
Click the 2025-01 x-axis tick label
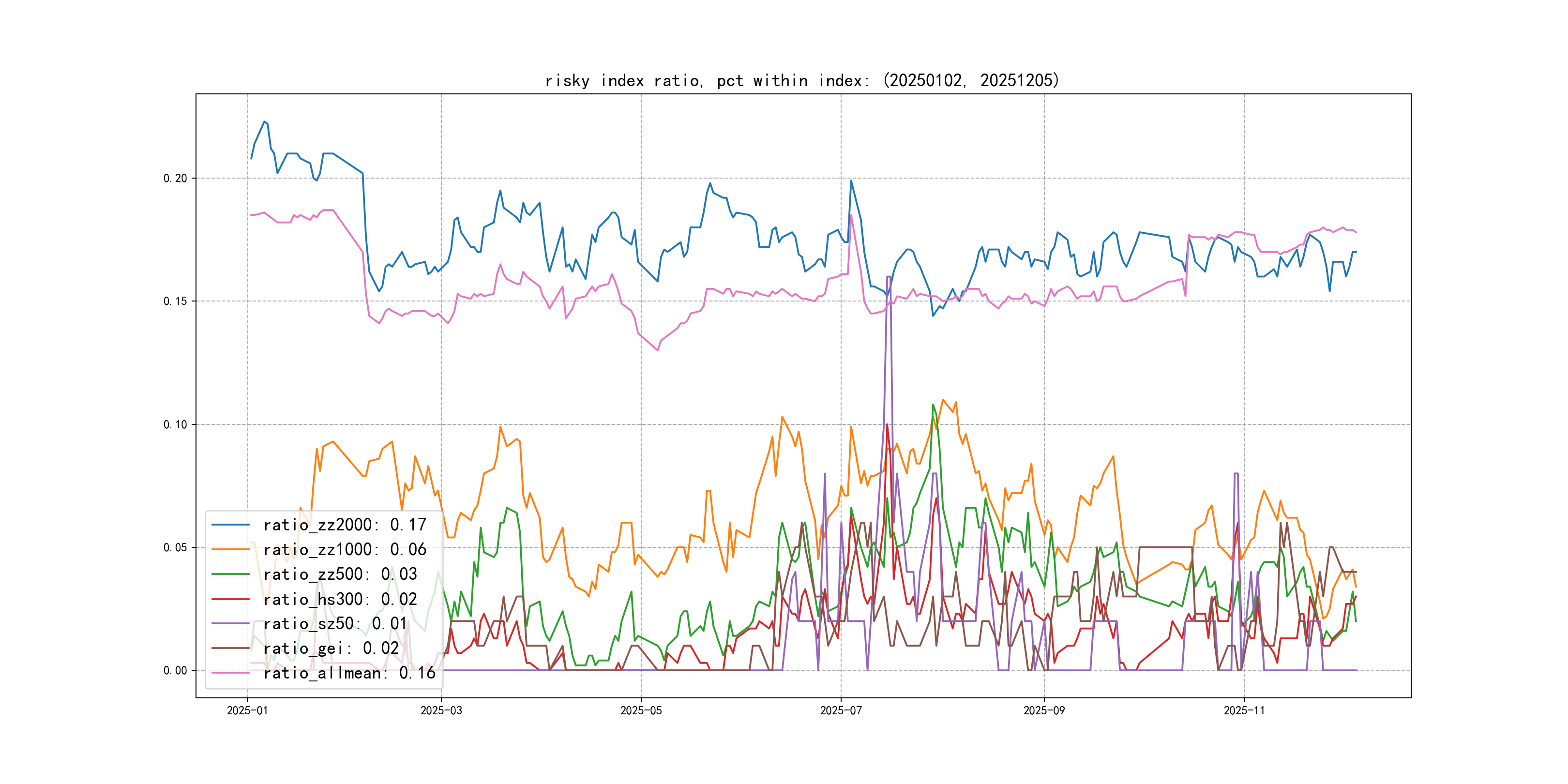(x=247, y=710)
